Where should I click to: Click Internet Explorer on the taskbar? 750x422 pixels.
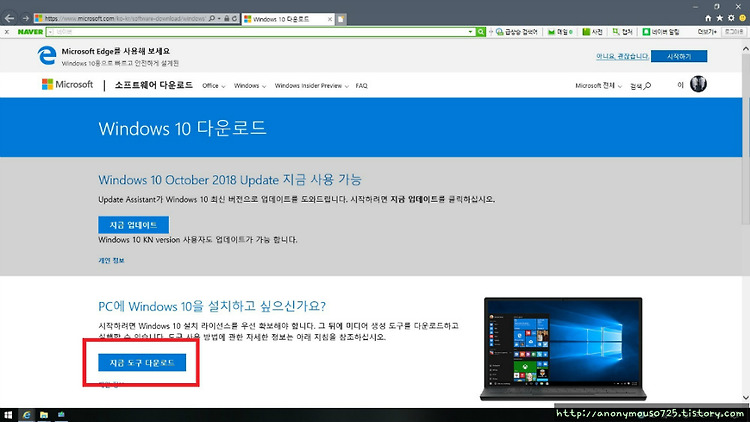(26, 415)
